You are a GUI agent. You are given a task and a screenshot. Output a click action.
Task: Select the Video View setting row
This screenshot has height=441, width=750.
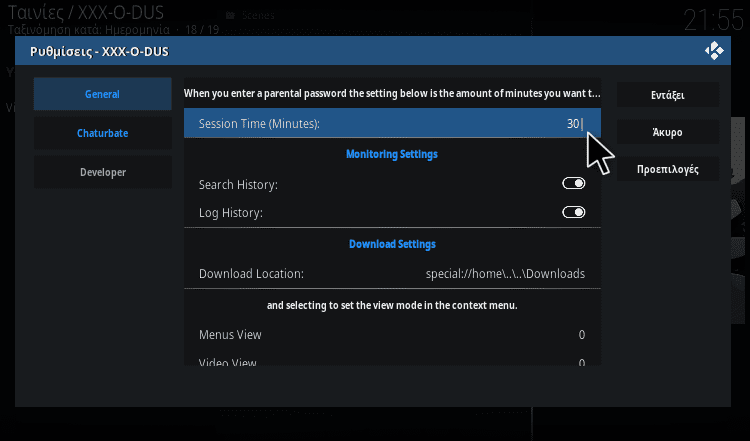[392, 360]
